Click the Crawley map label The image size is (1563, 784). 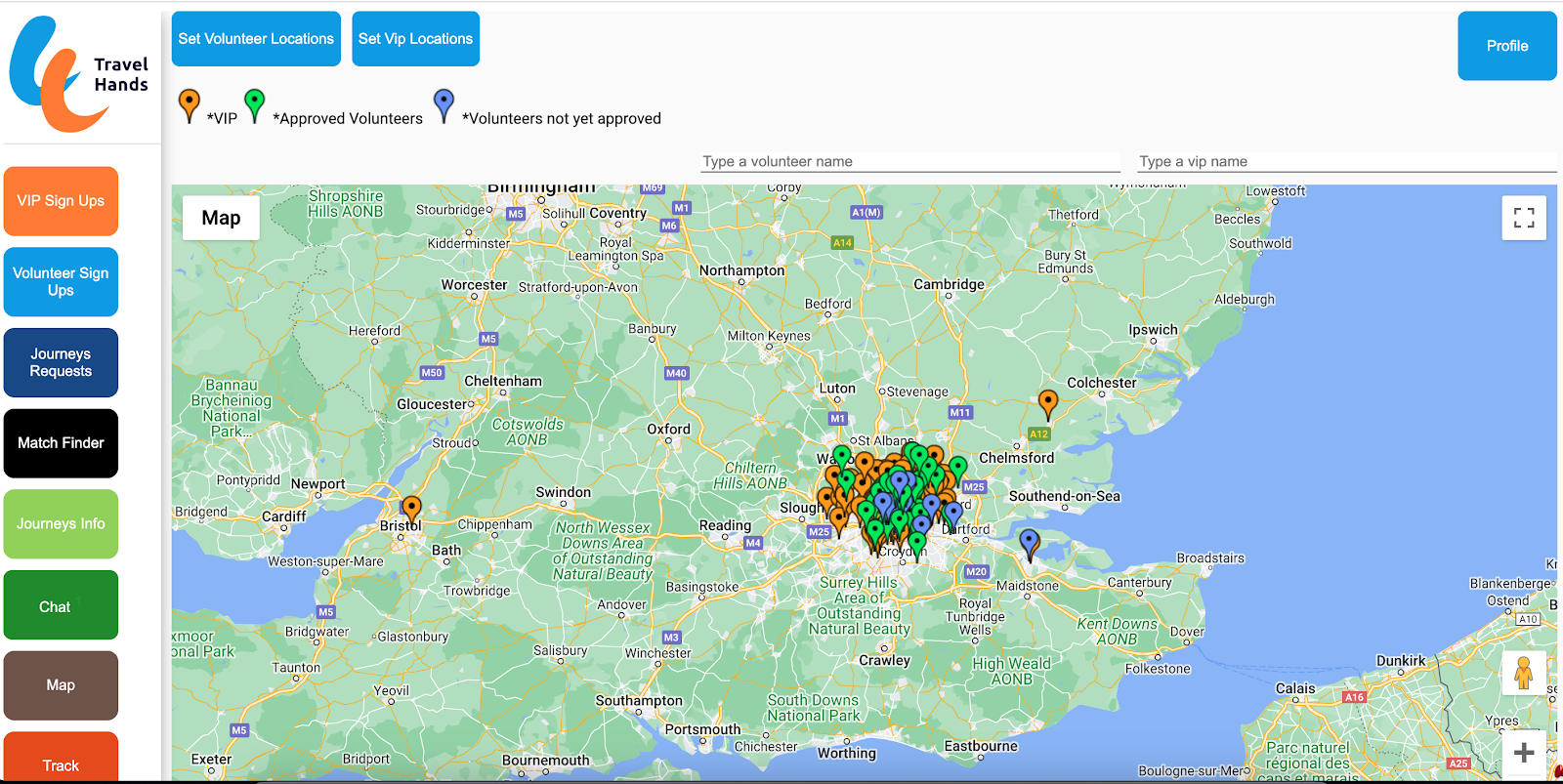tap(884, 660)
